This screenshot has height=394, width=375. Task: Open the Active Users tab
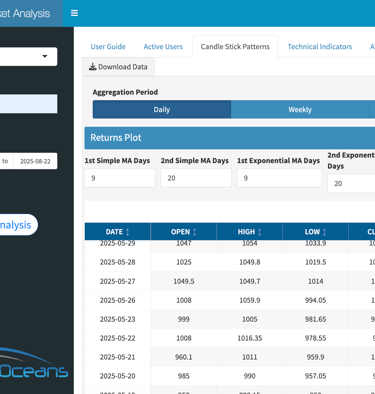[163, 47]
